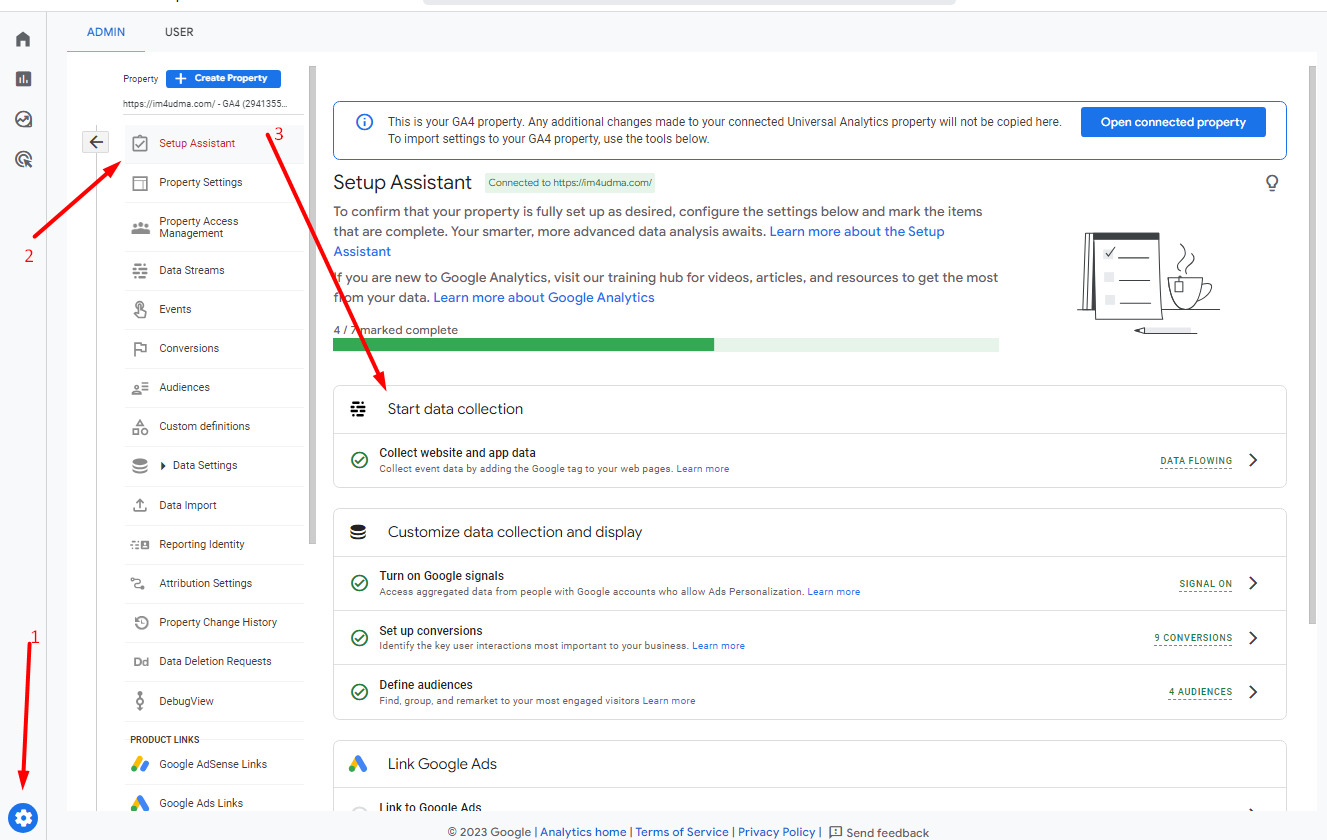The height and width of the screenshot is (840, 1327).
Task: Click the 4 AUDIENCES status label
Action: click(x=1200, y=692)
